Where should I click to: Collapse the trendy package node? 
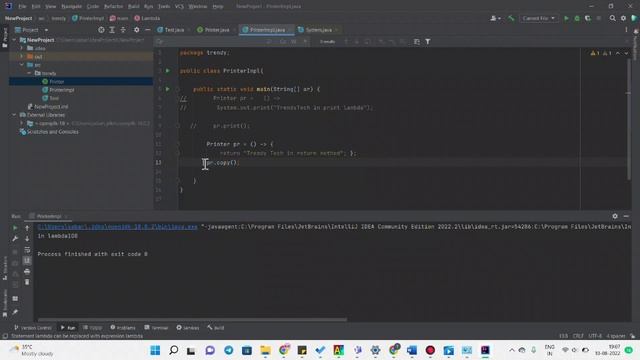(29, 73)
